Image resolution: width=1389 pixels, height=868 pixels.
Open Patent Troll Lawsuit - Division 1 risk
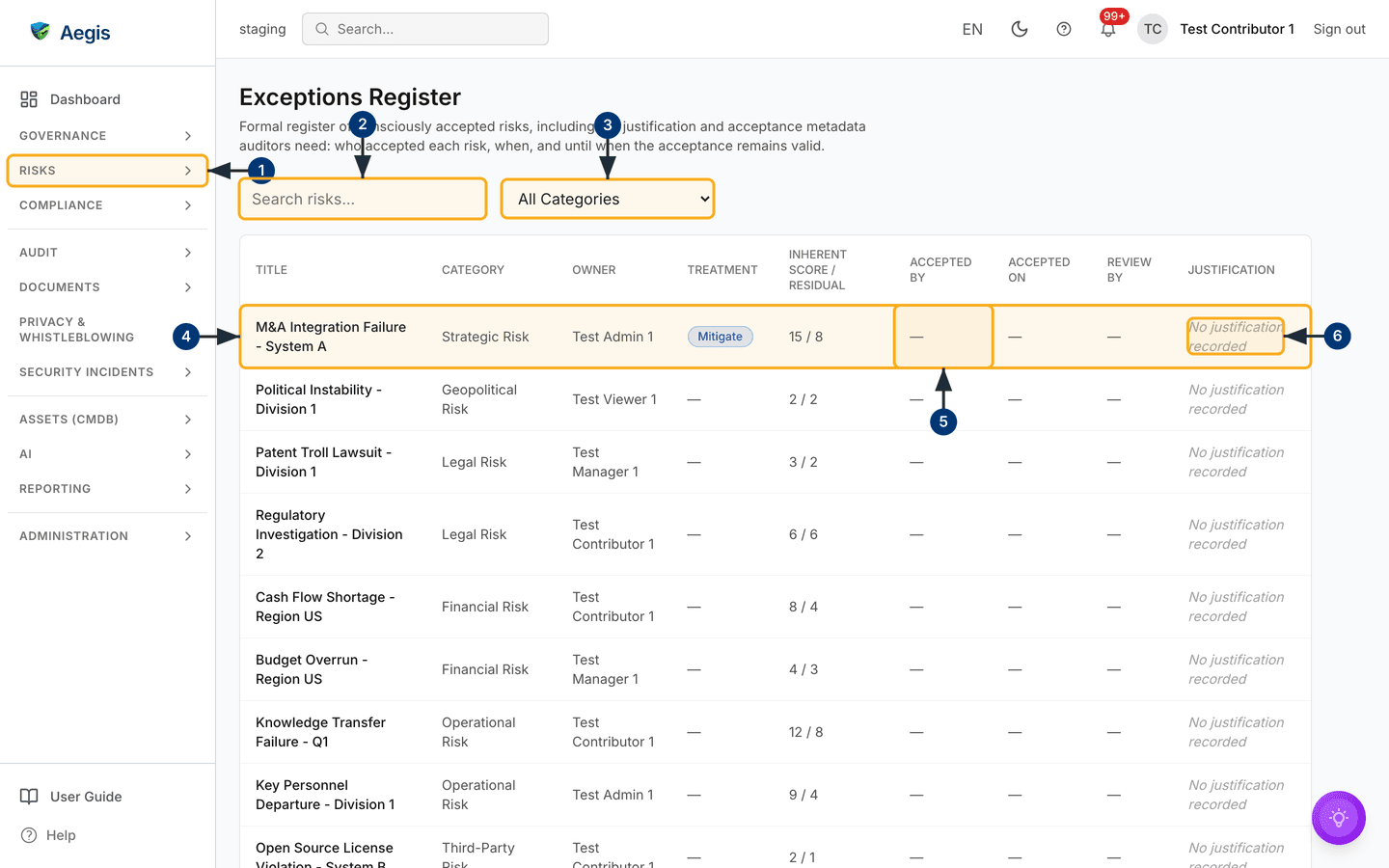323,462
